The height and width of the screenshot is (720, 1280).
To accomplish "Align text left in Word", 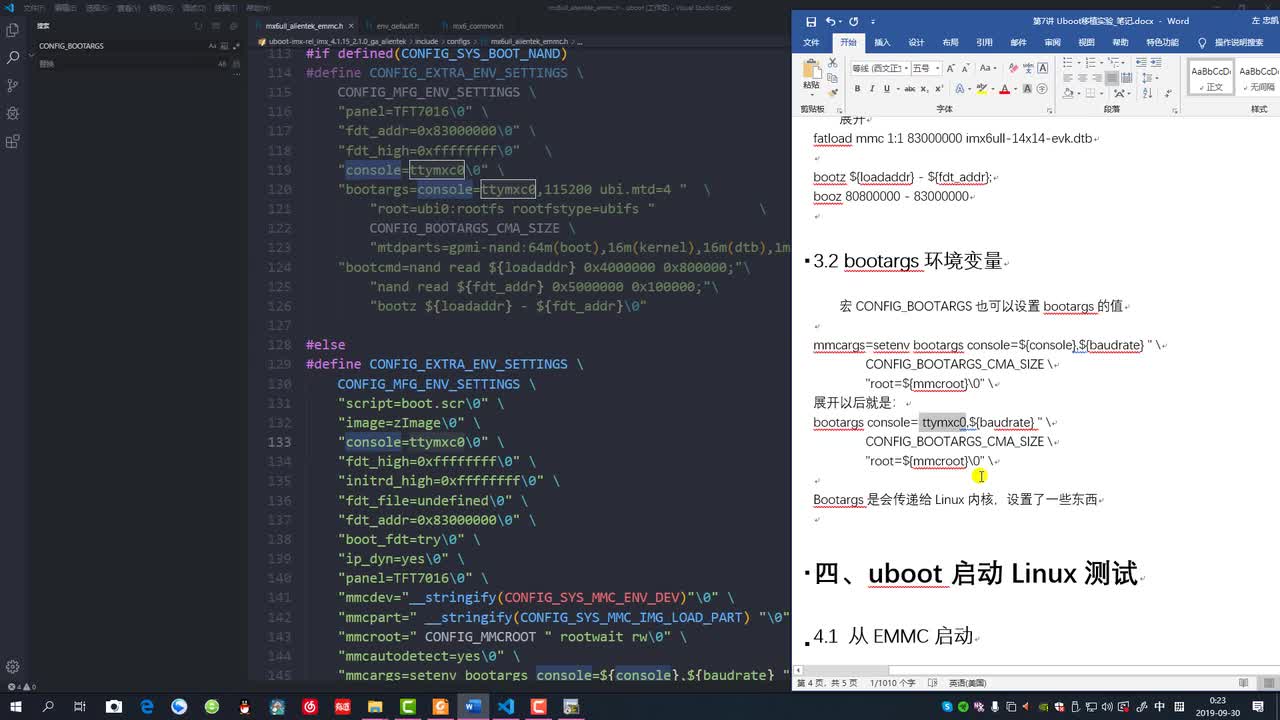I will click(1068, 78).
